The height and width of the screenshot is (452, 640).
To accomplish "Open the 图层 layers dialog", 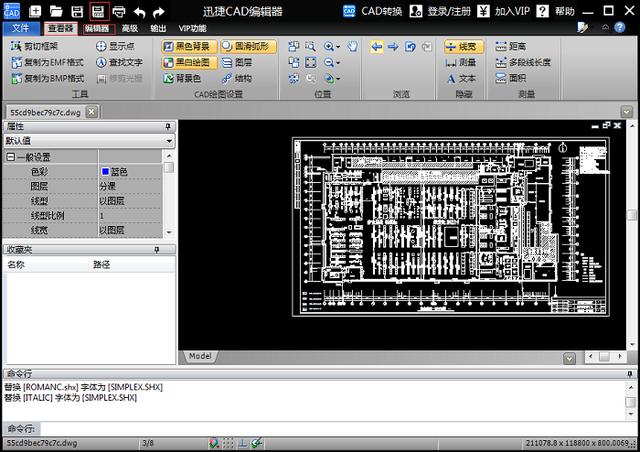I will tap(237, 62).
